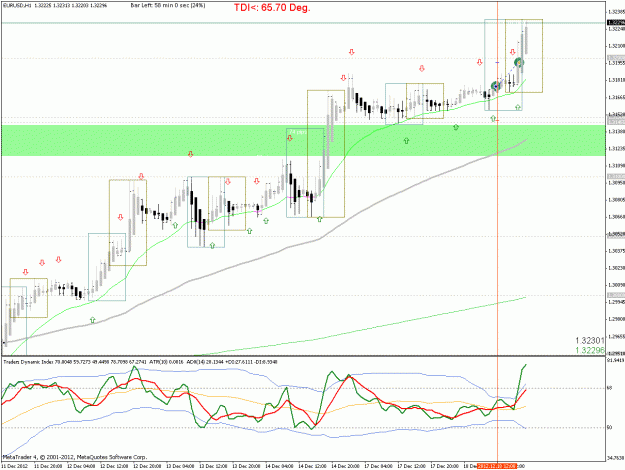625x470 pixels.
Task: Click the MetaQuotes Software Corp. copyright text
Action: [75, 457]
